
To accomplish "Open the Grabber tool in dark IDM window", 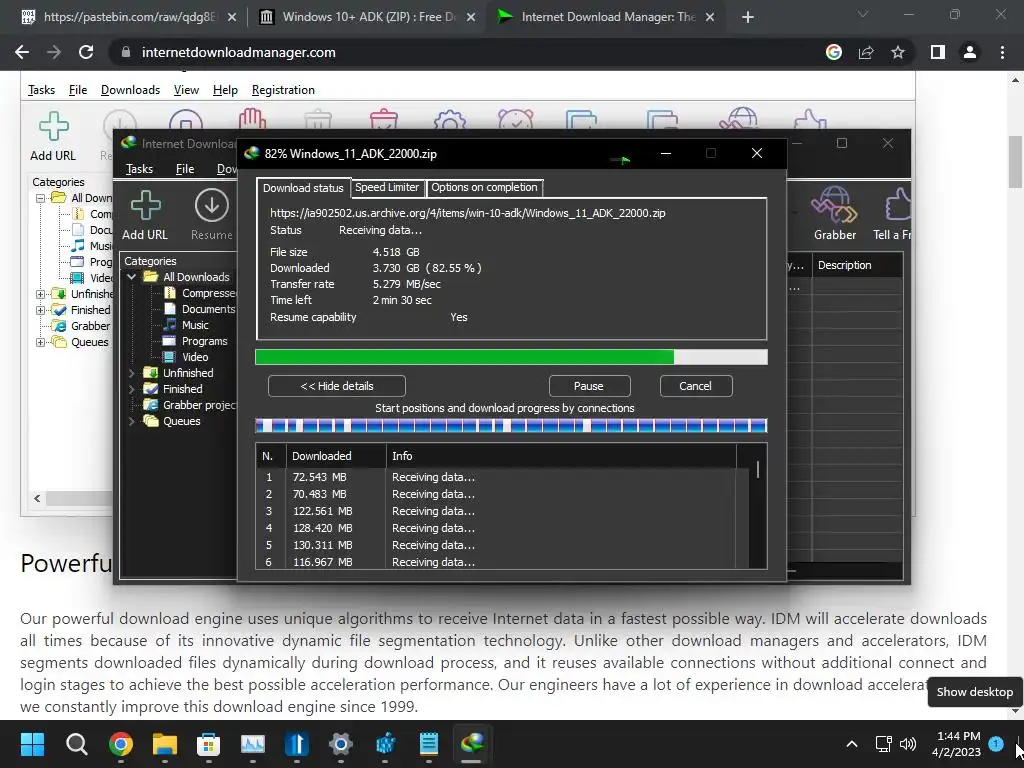I will pos(835,214).
